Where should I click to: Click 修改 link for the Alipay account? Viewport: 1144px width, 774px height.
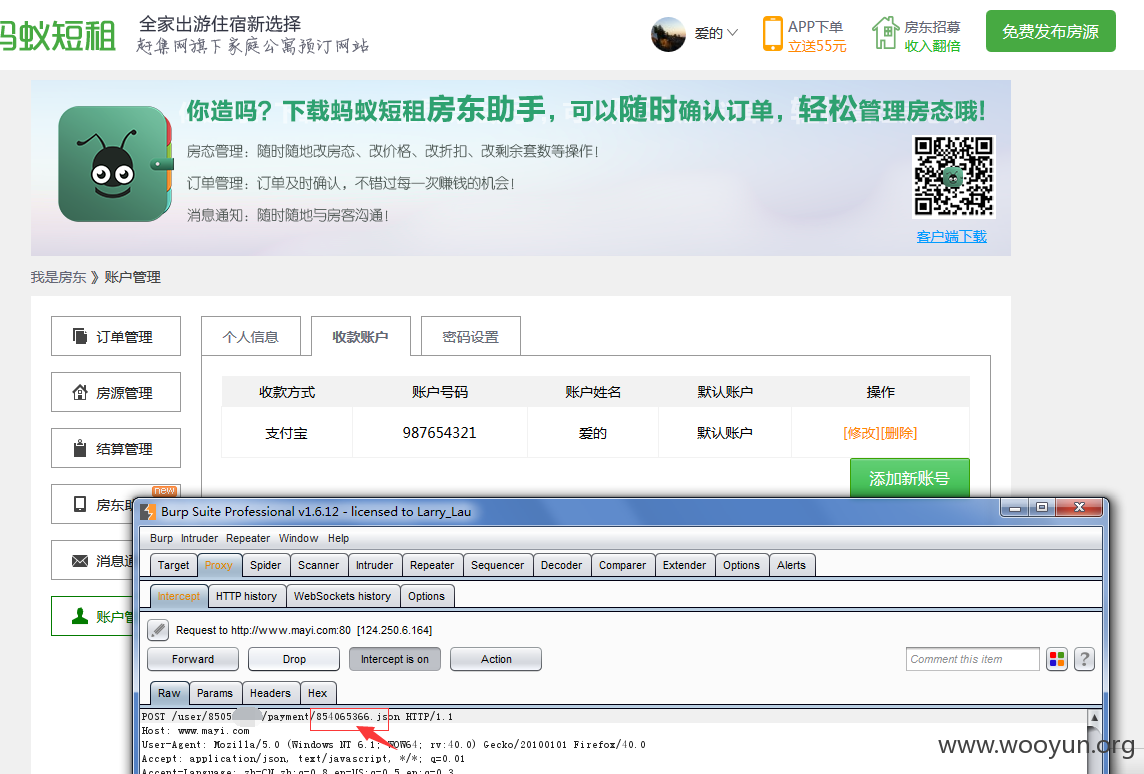pyautogui.click(x=862, y=433)
